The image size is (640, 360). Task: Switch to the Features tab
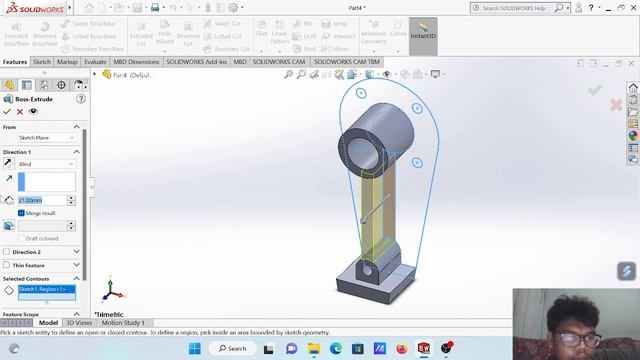pos(15,62)
